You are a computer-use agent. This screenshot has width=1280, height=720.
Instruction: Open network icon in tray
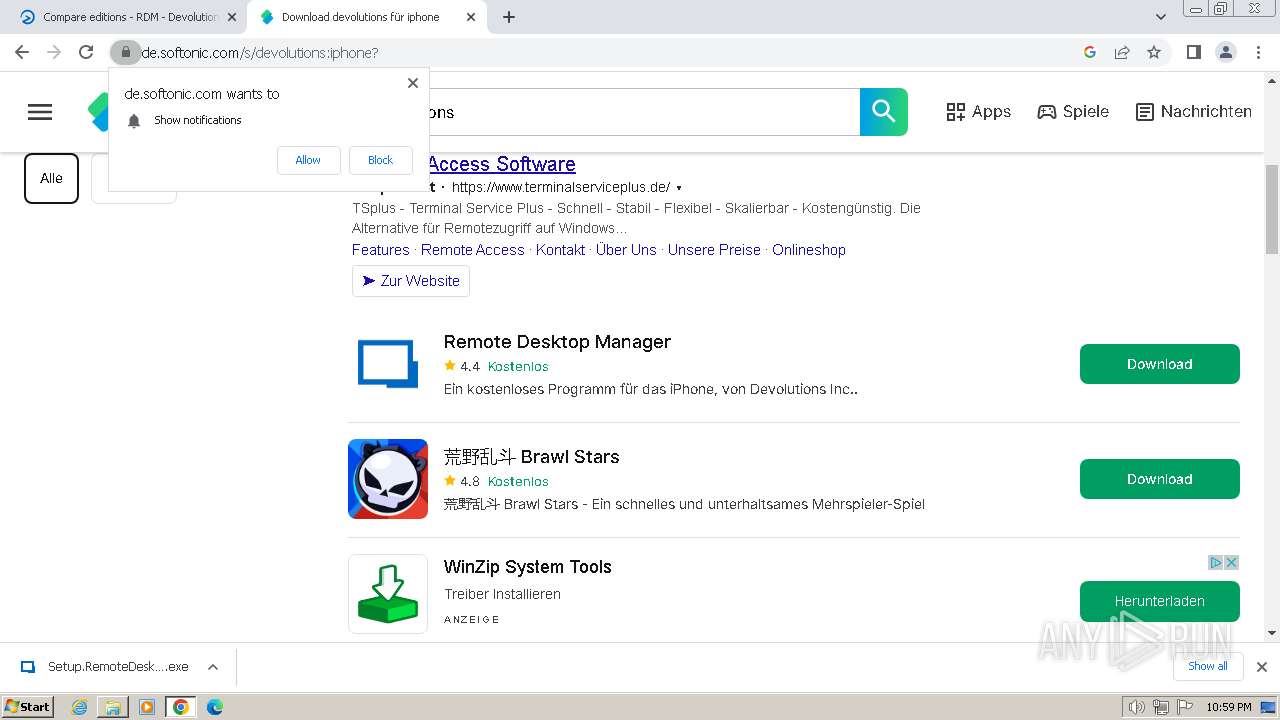[x=1160, y=707]
